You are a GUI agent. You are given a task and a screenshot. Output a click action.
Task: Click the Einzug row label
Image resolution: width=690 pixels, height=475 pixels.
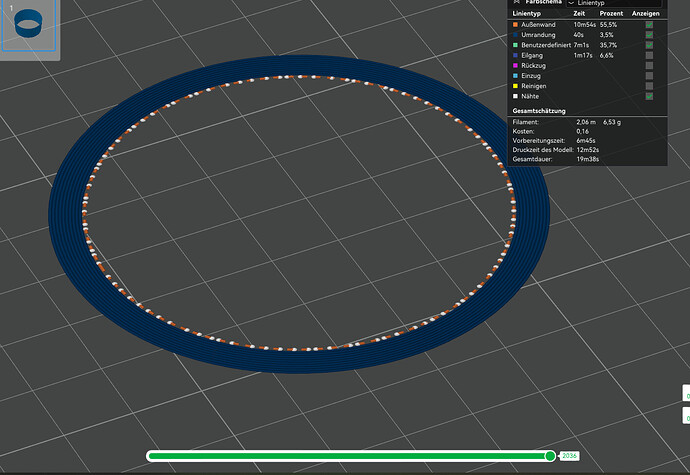[531, 76]
